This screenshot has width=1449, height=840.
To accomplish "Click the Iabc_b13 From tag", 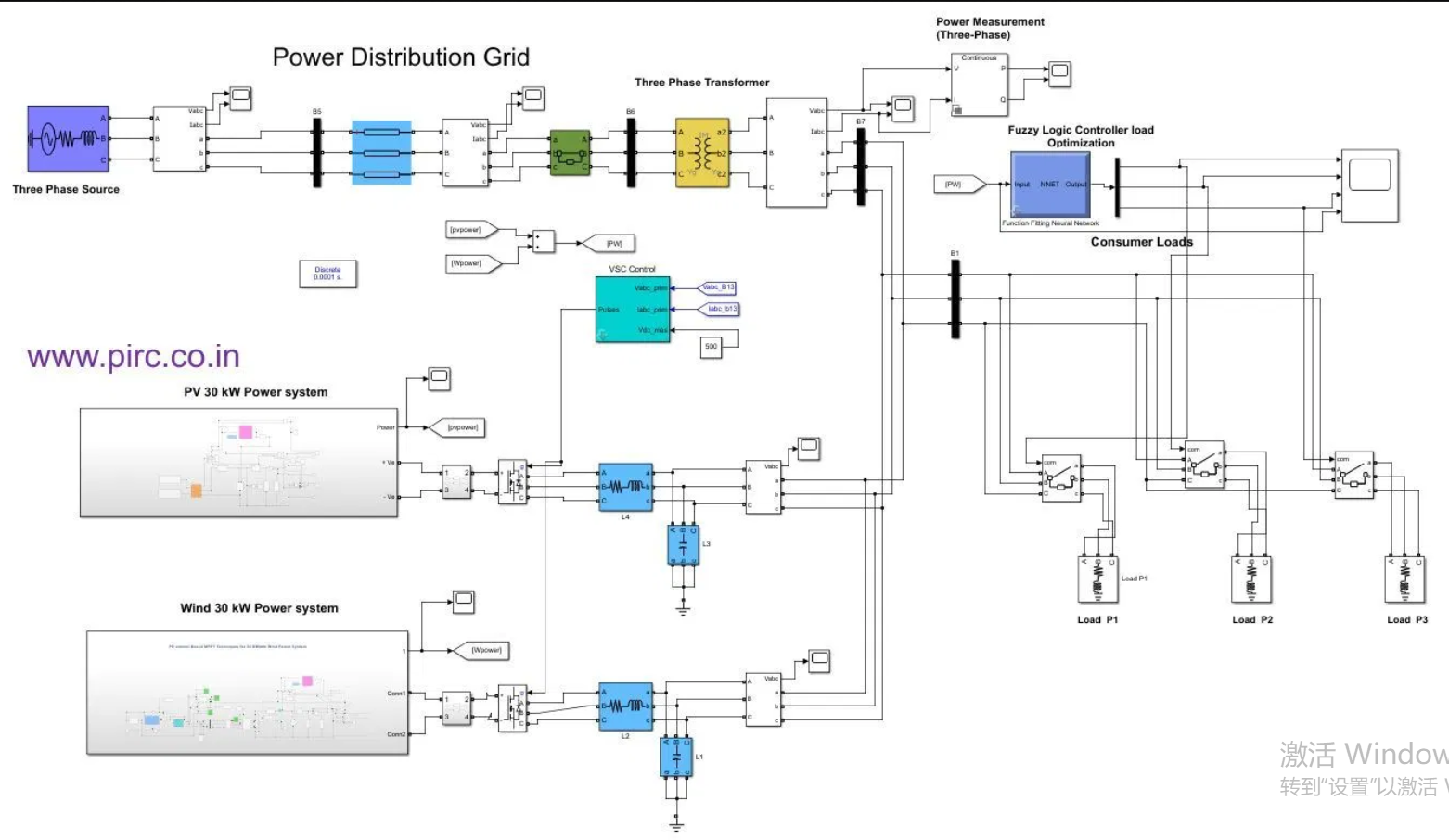I will (717, 309).
